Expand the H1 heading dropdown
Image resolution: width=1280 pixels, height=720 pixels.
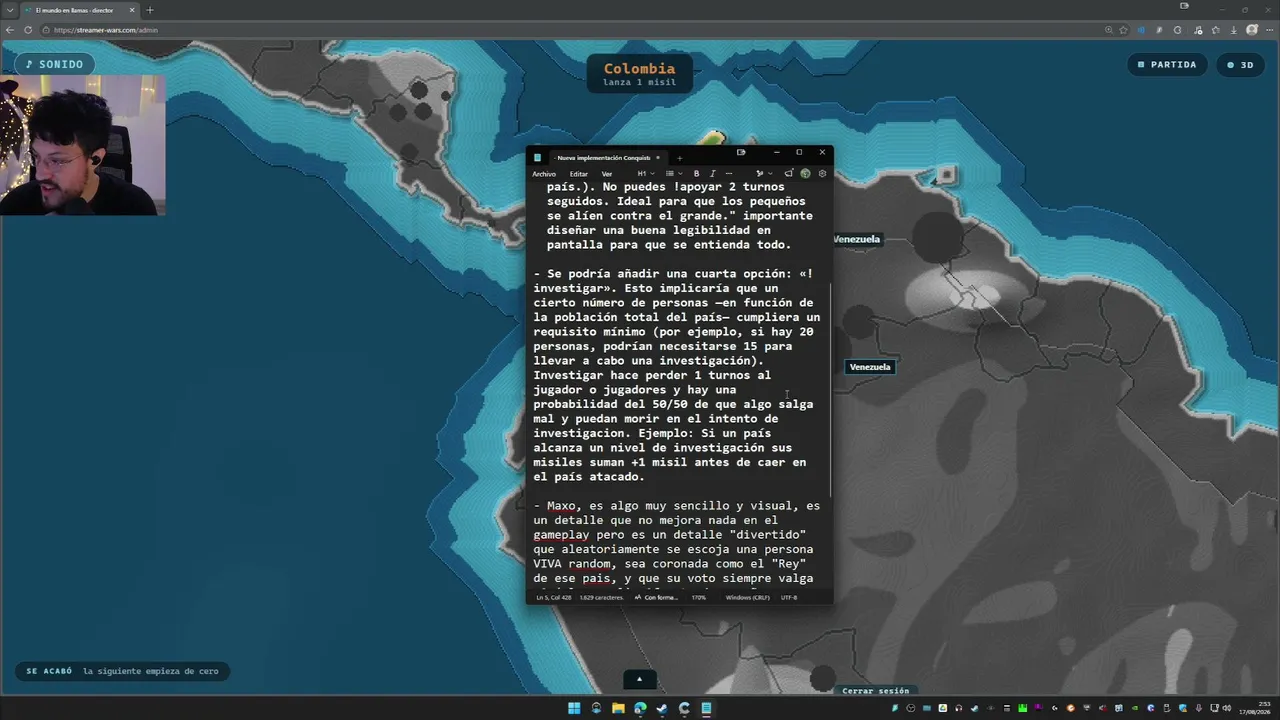[x=644, y=174]
